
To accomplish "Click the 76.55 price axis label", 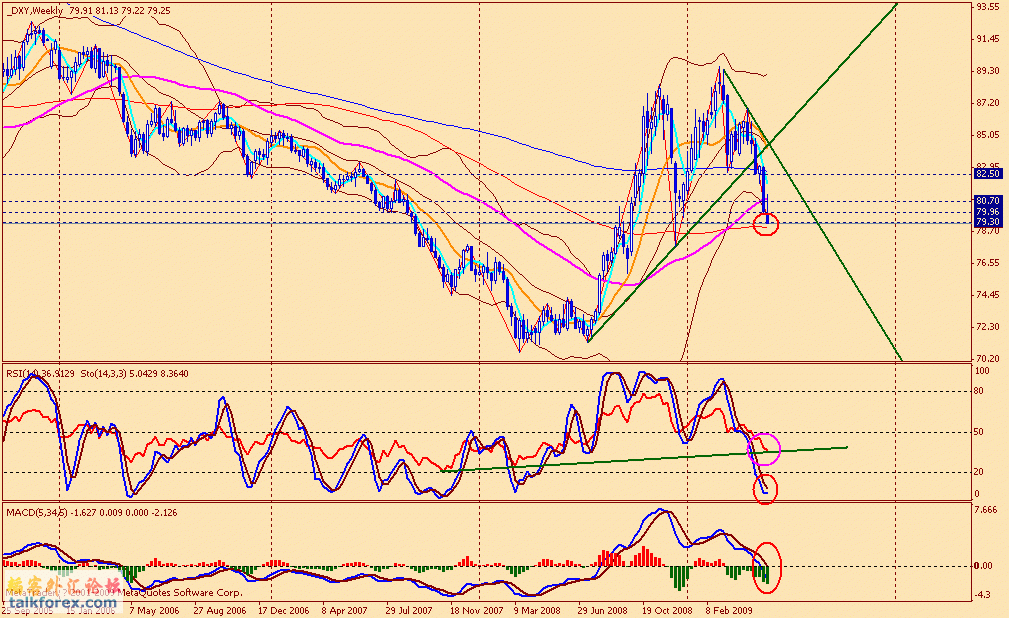I will [988, 263].
